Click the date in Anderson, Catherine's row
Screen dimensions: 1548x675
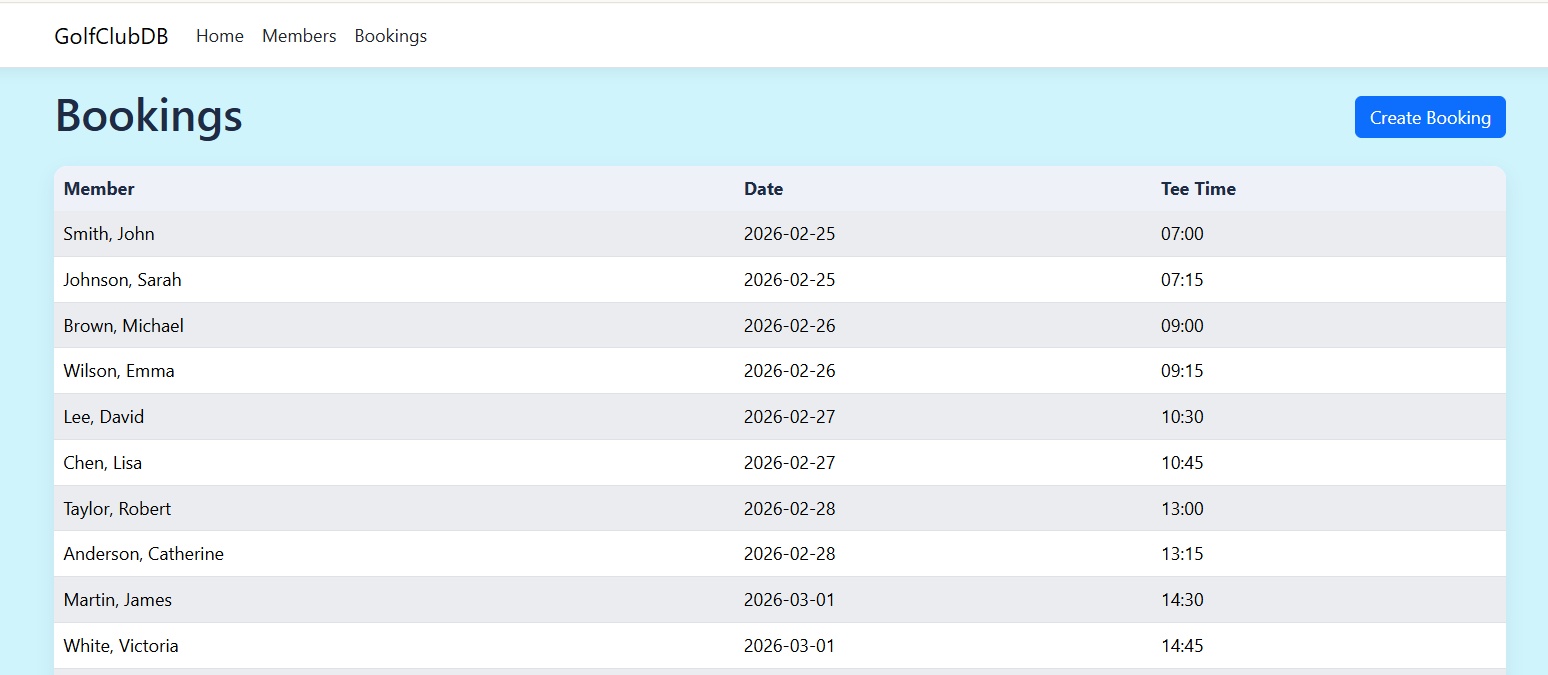790,554
